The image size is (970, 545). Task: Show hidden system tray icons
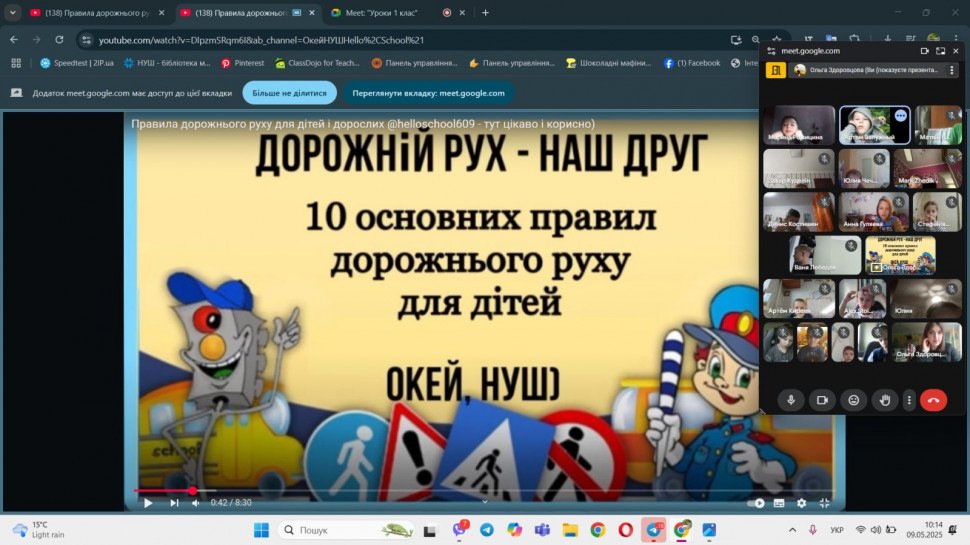[x=792, y=530]
